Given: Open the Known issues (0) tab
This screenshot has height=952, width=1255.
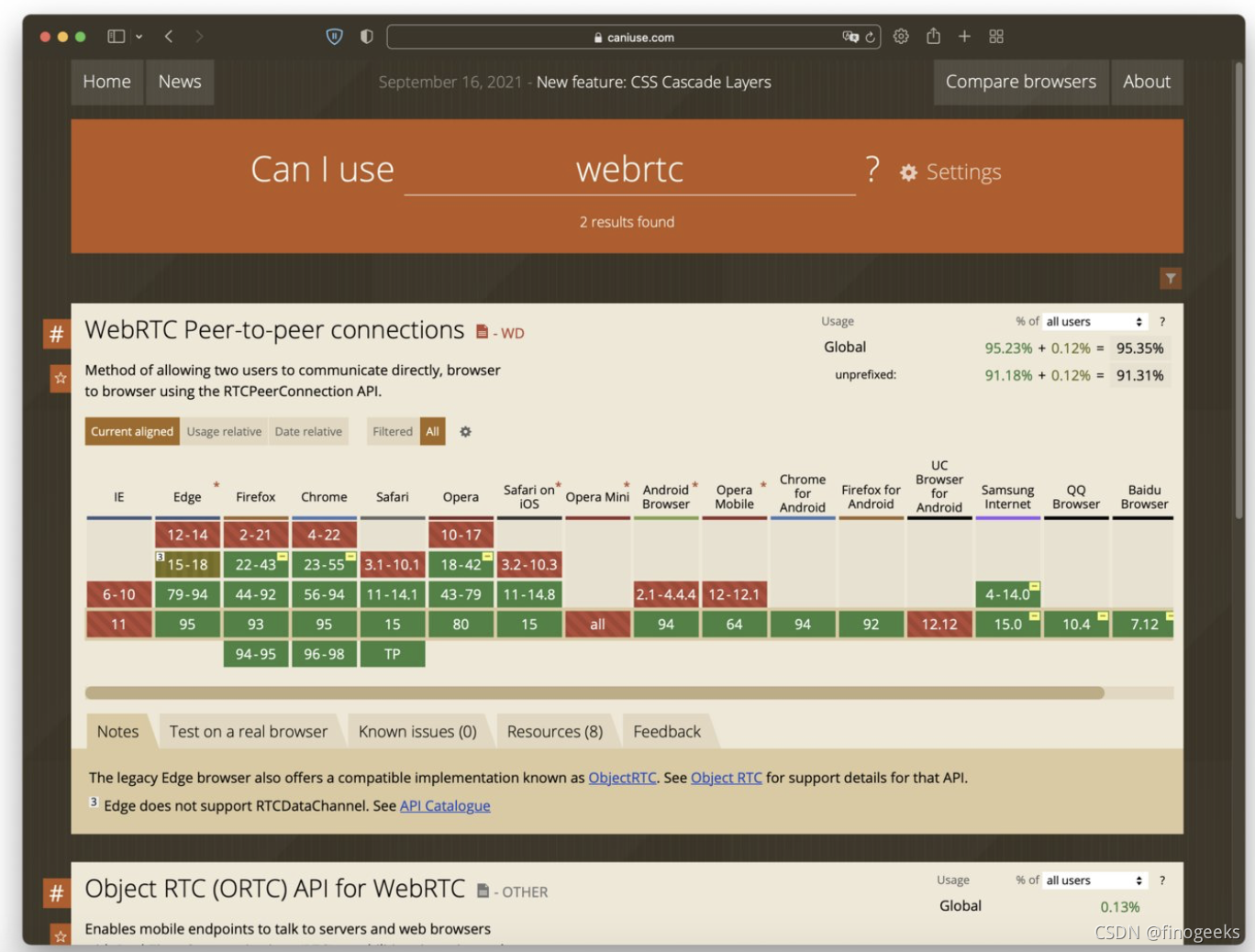Looking at the screenshot, I should pyautogui.click(x=417, y=732).
